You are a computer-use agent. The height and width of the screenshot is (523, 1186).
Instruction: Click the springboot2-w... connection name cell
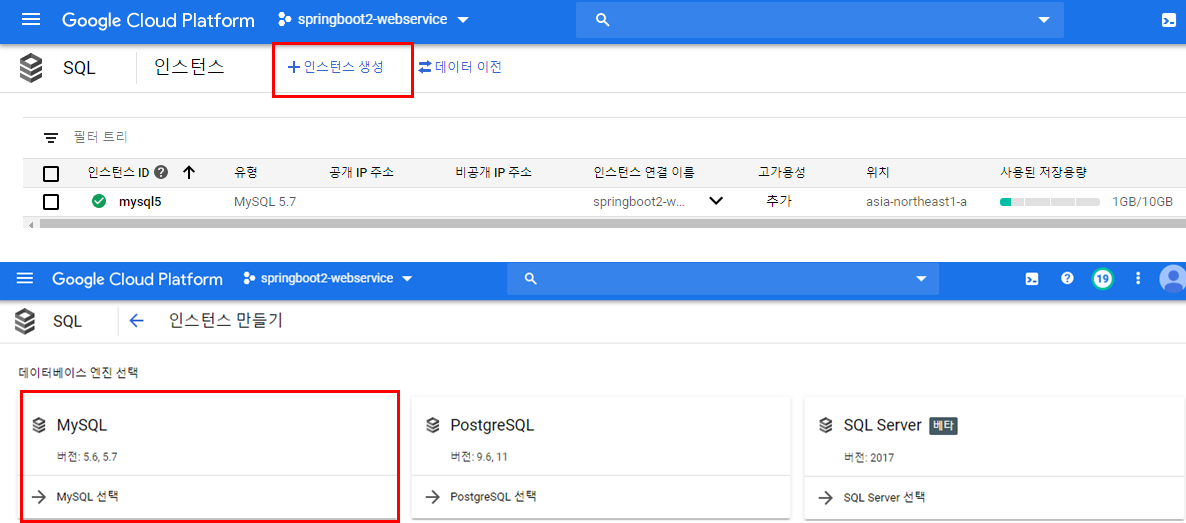pos(639,202)
